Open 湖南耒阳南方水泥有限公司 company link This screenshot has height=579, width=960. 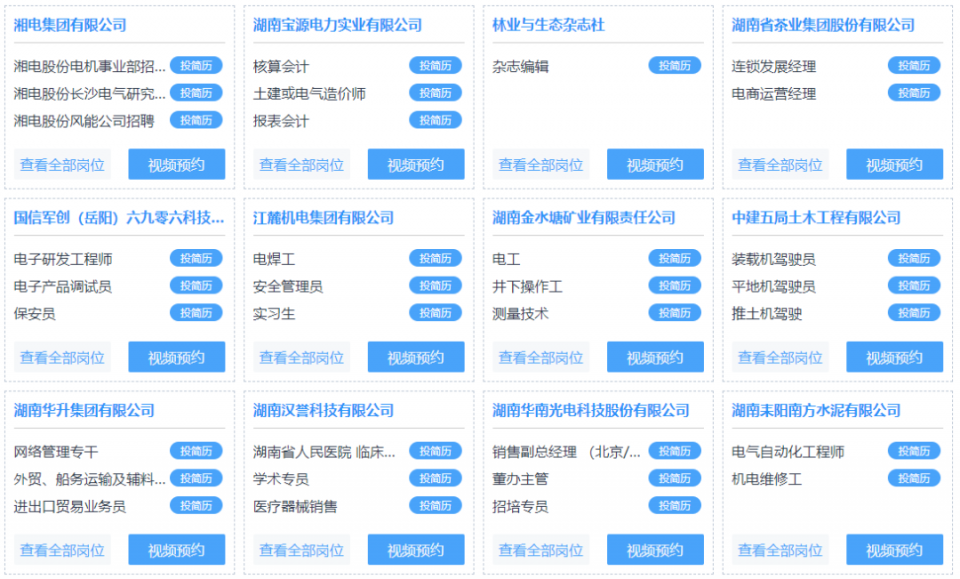tap(816, 411)
